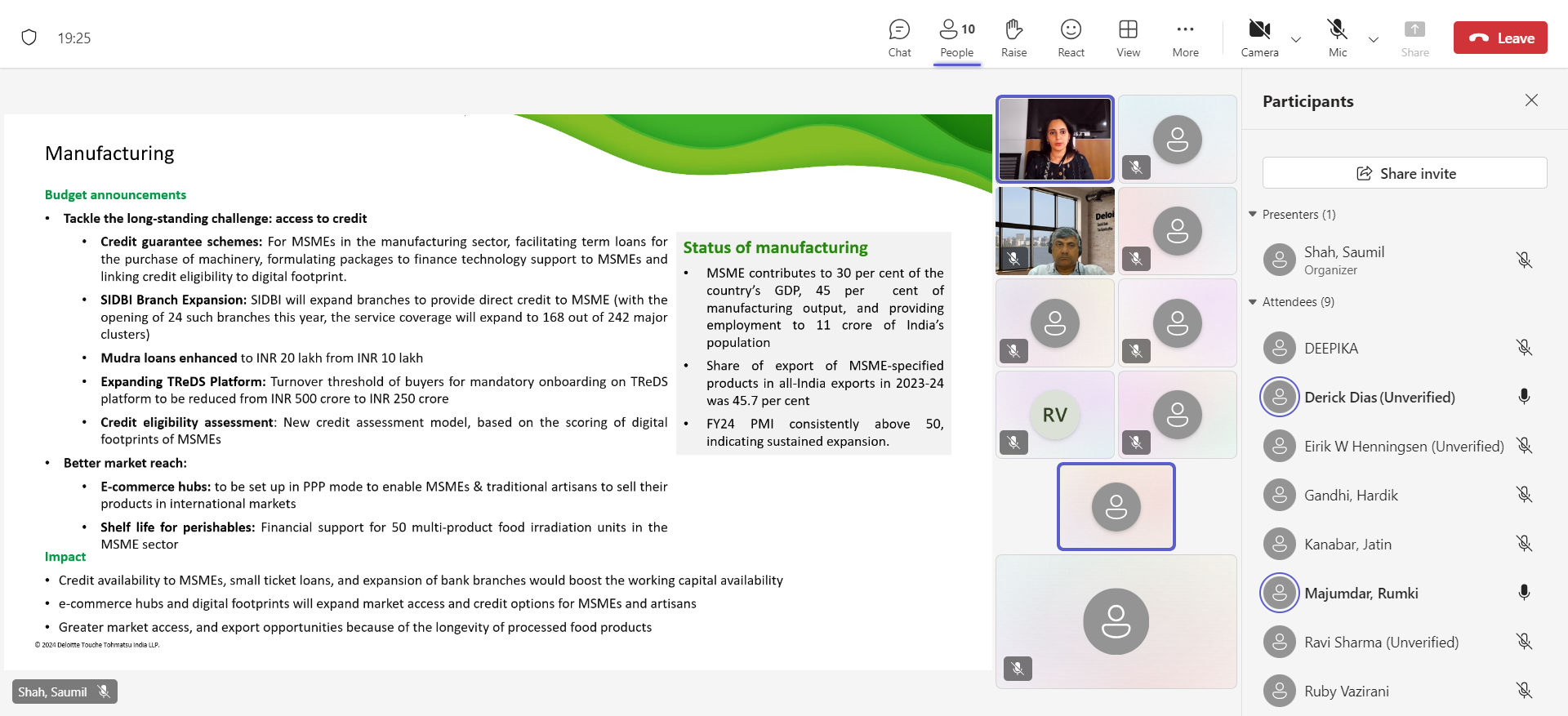The height and width of the screenshot is (716, 1568).
Task: Click the Shah, Saumil presenter name tag
Action: tap(65, 692)
